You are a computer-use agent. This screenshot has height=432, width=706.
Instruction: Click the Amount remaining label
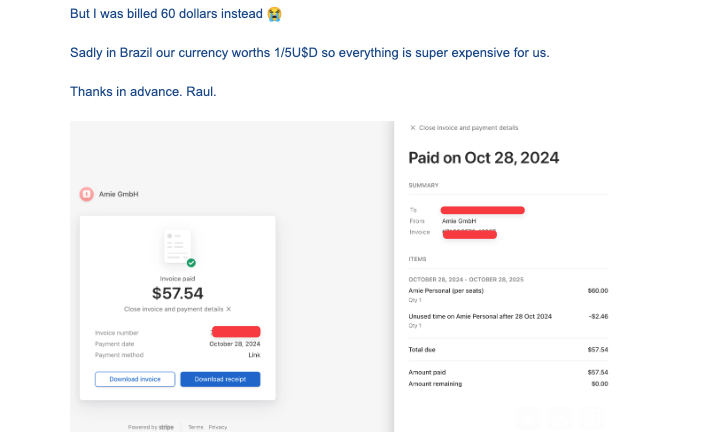click(435, 384)
